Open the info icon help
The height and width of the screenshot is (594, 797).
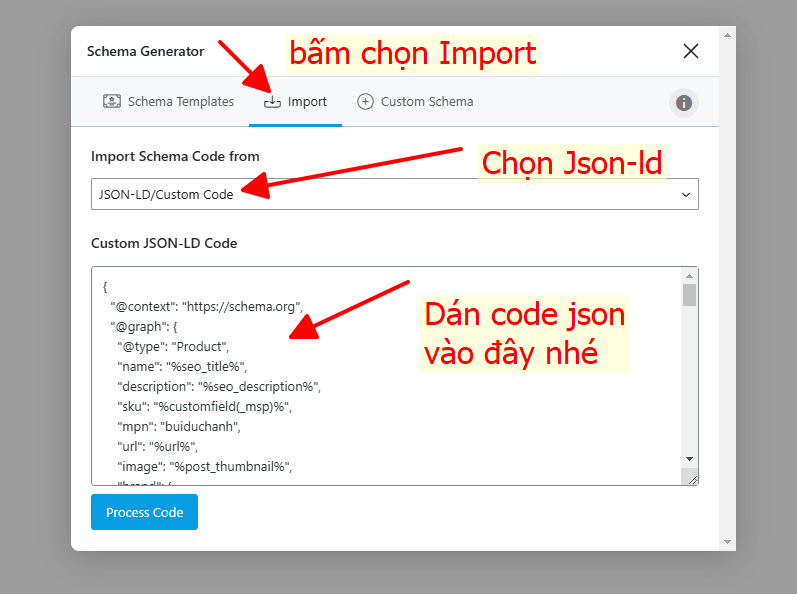[x=684, y=103]
